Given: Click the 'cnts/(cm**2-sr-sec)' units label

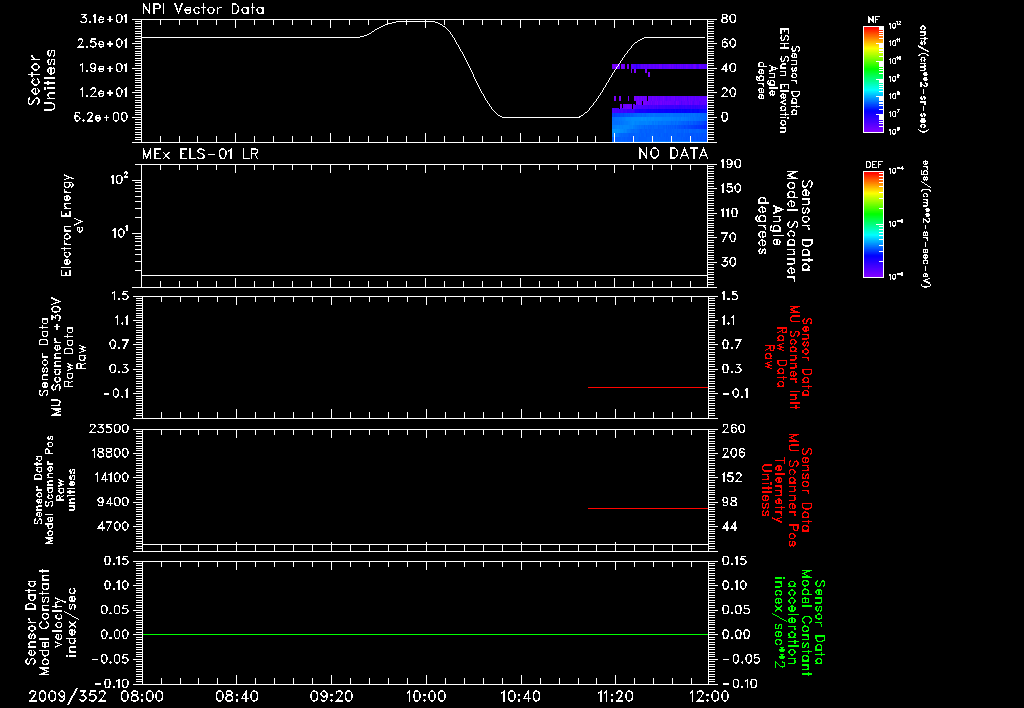Looking at the screenshot, I should 923,78.
